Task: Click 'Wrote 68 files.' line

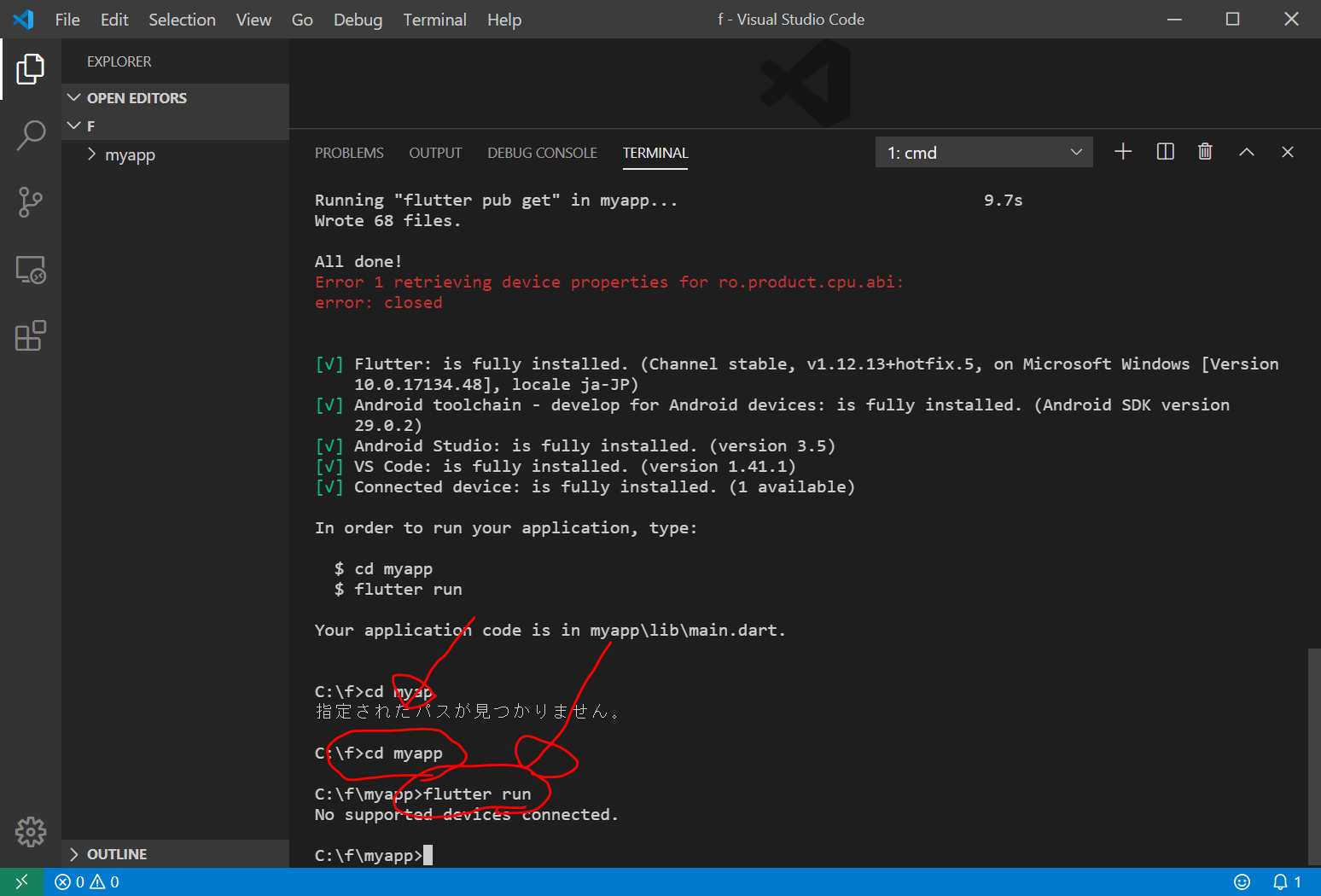Action: [387, 221]
